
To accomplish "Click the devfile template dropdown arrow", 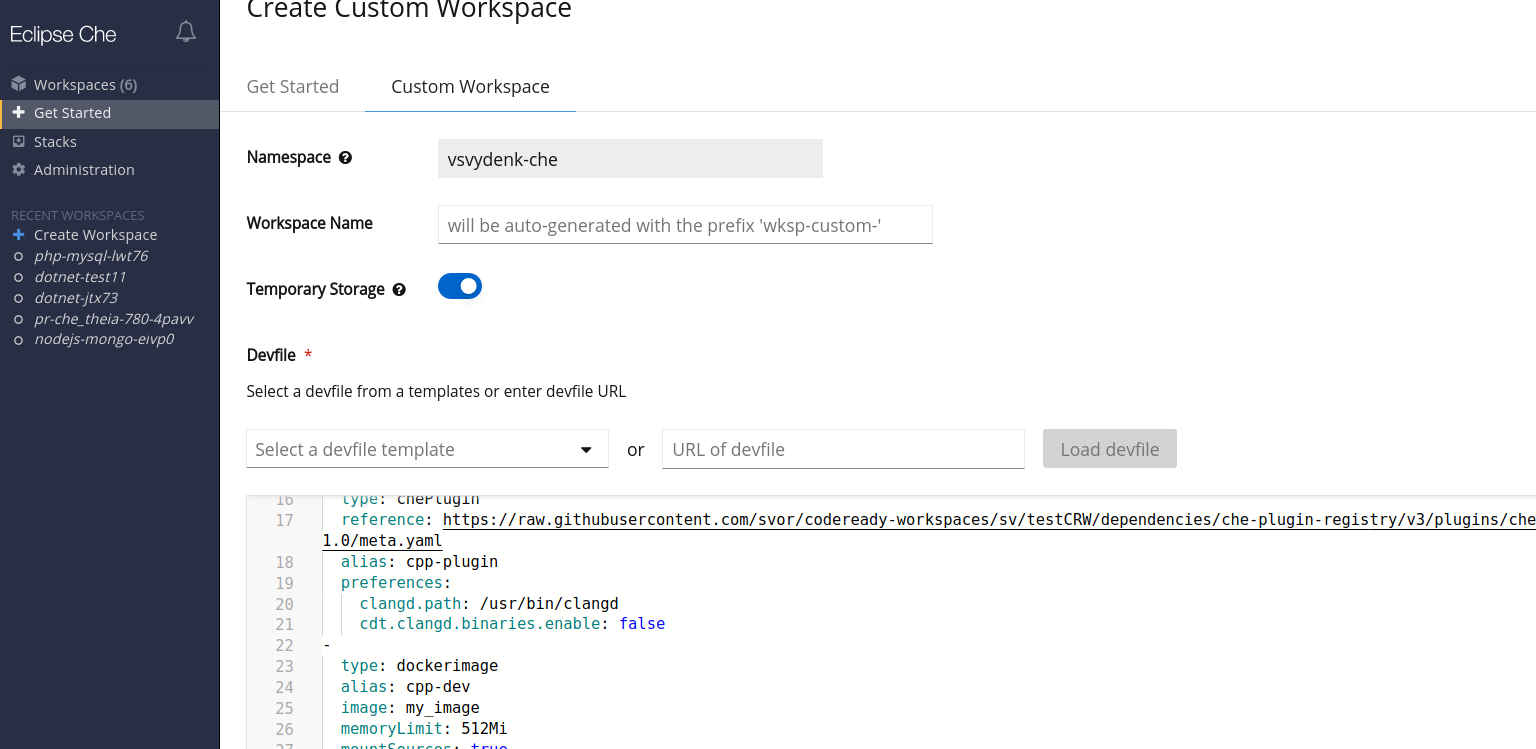I will click(587, 450).
